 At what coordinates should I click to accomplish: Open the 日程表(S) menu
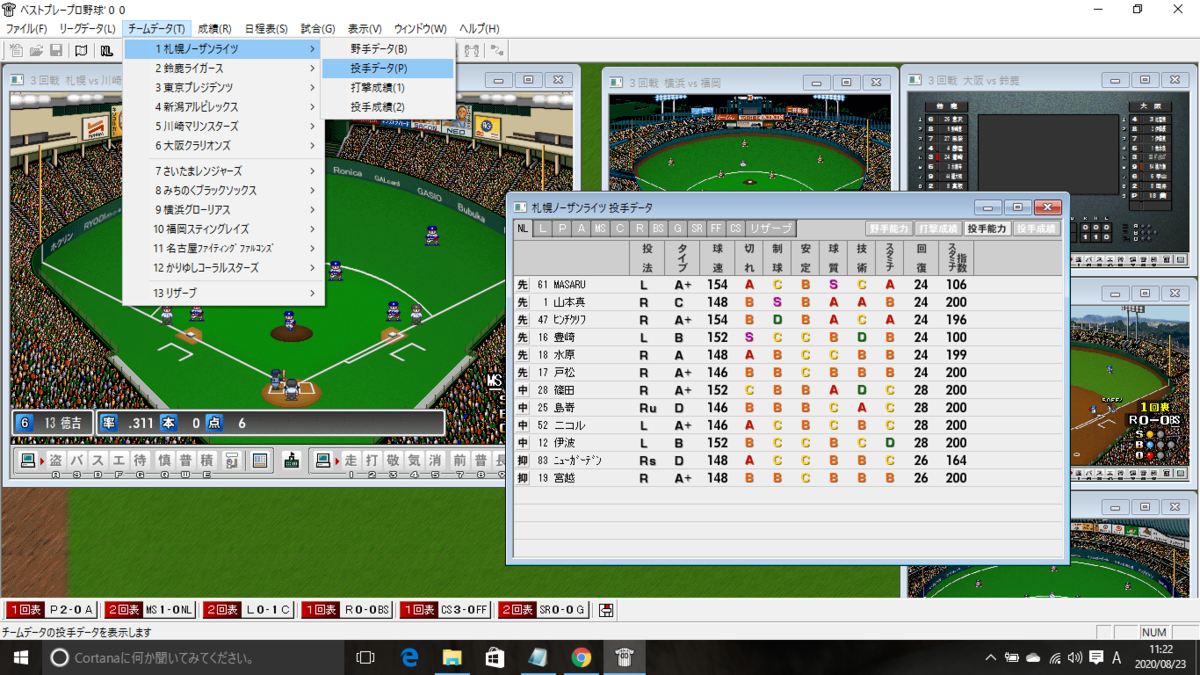tap(266, 29)
